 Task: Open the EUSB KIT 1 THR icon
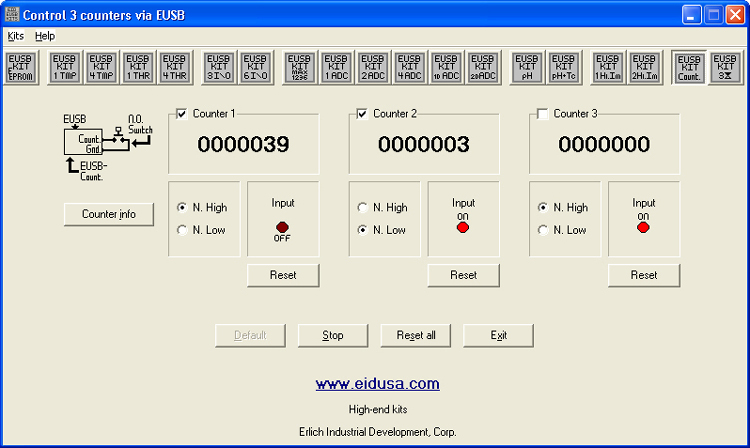tap(138, 67)
